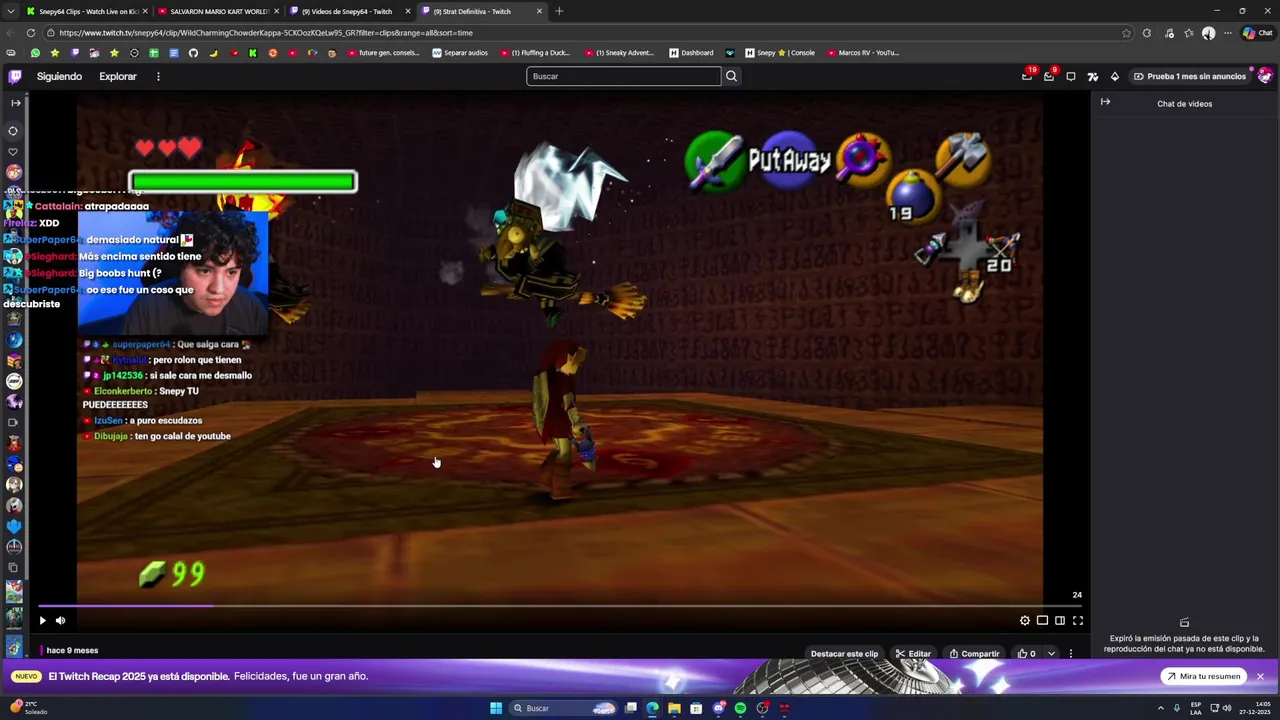Collapse the Chat de videos panel
The width and height of the screenshot is (1280, 720).
point(1105,102)
